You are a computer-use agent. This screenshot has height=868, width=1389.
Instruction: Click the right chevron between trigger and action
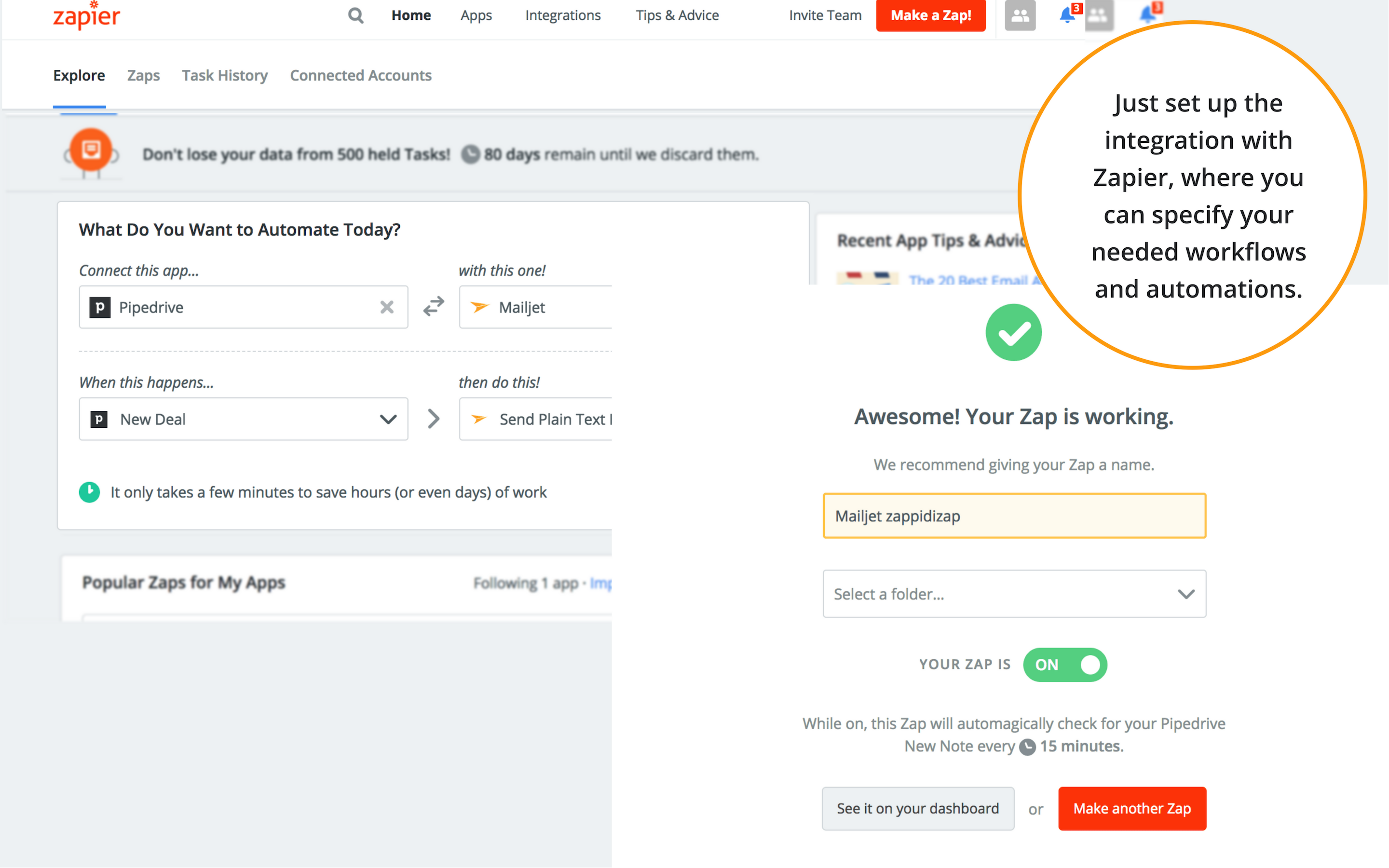[434, 419]
